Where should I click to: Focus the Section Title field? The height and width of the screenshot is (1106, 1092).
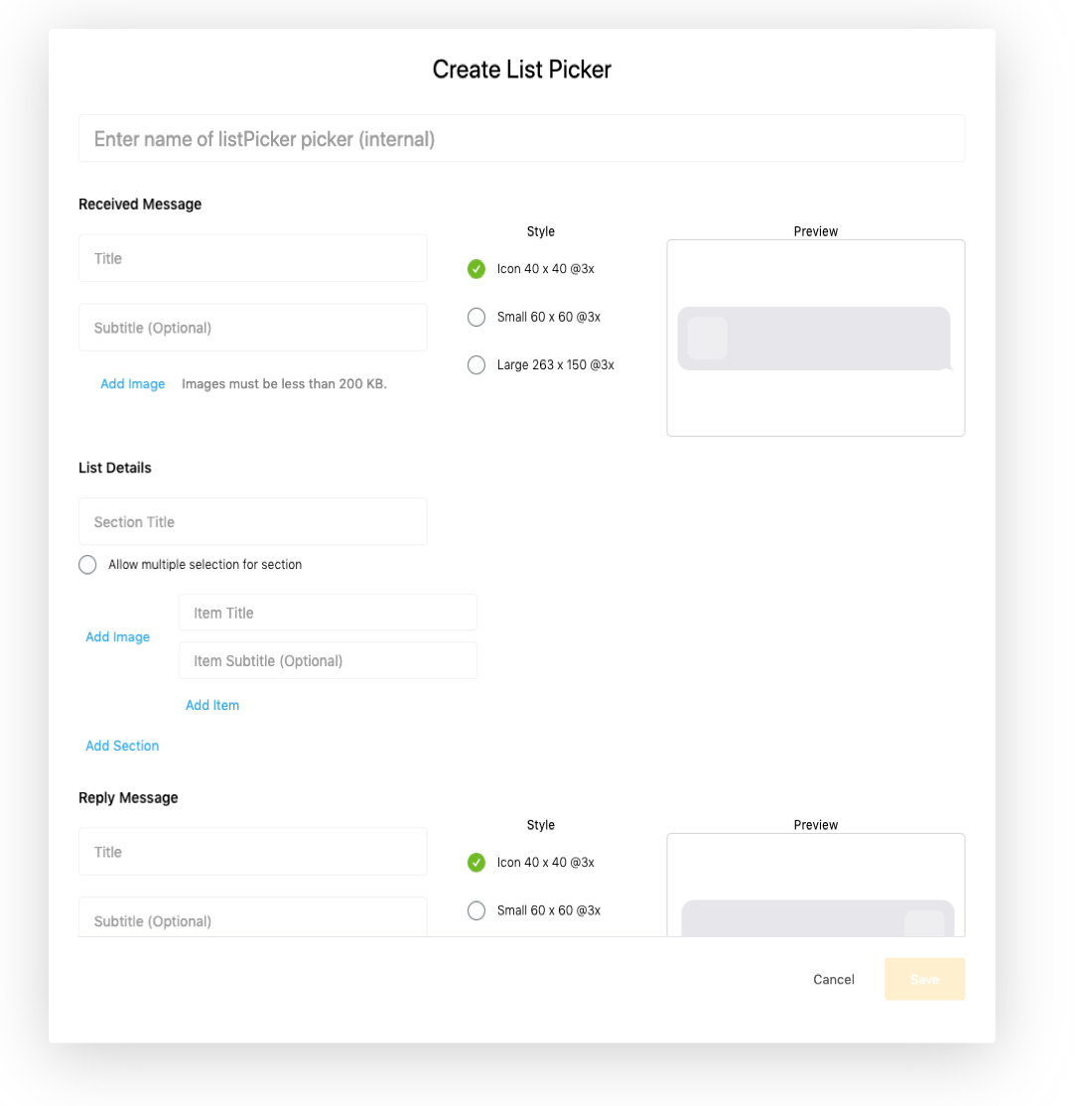pos(252,521)
